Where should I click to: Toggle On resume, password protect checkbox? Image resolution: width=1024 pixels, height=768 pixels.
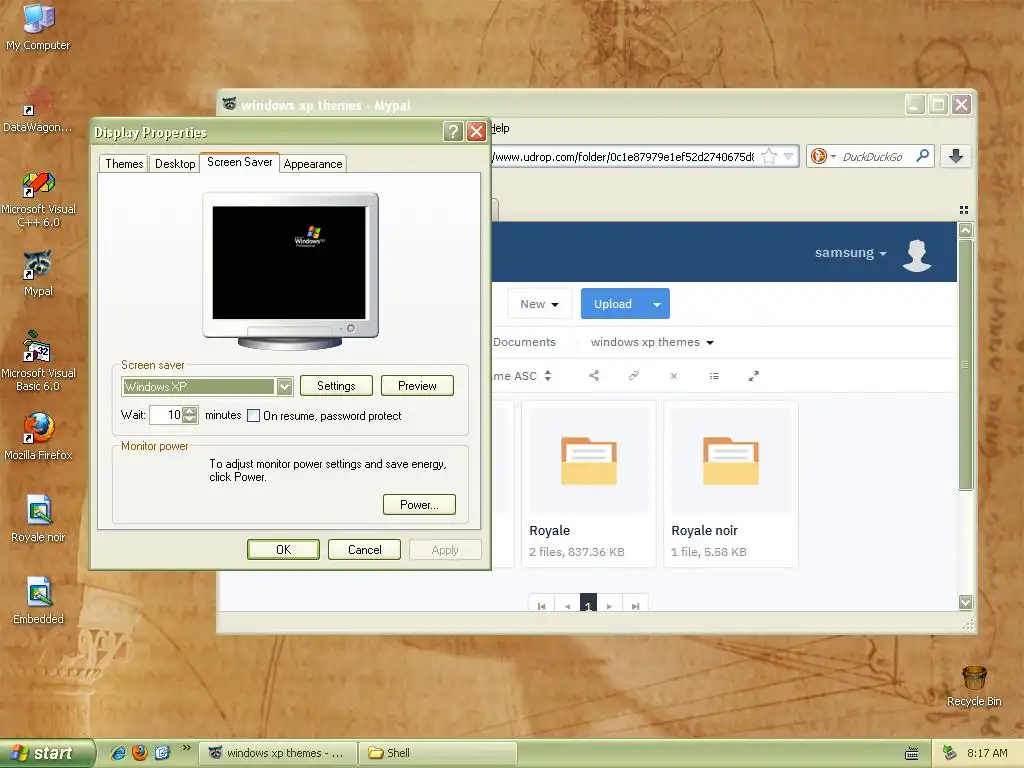point(253,415)
